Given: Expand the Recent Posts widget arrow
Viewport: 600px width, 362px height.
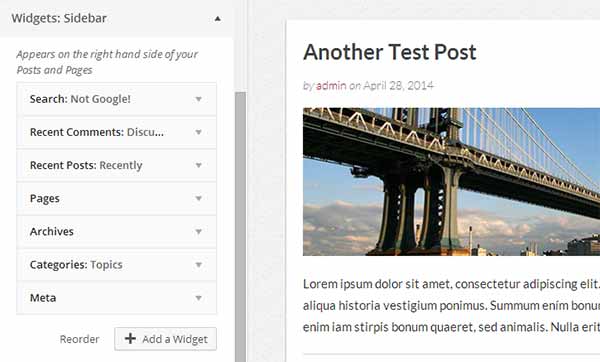Looking at the screenshot, I should point(199,165).
